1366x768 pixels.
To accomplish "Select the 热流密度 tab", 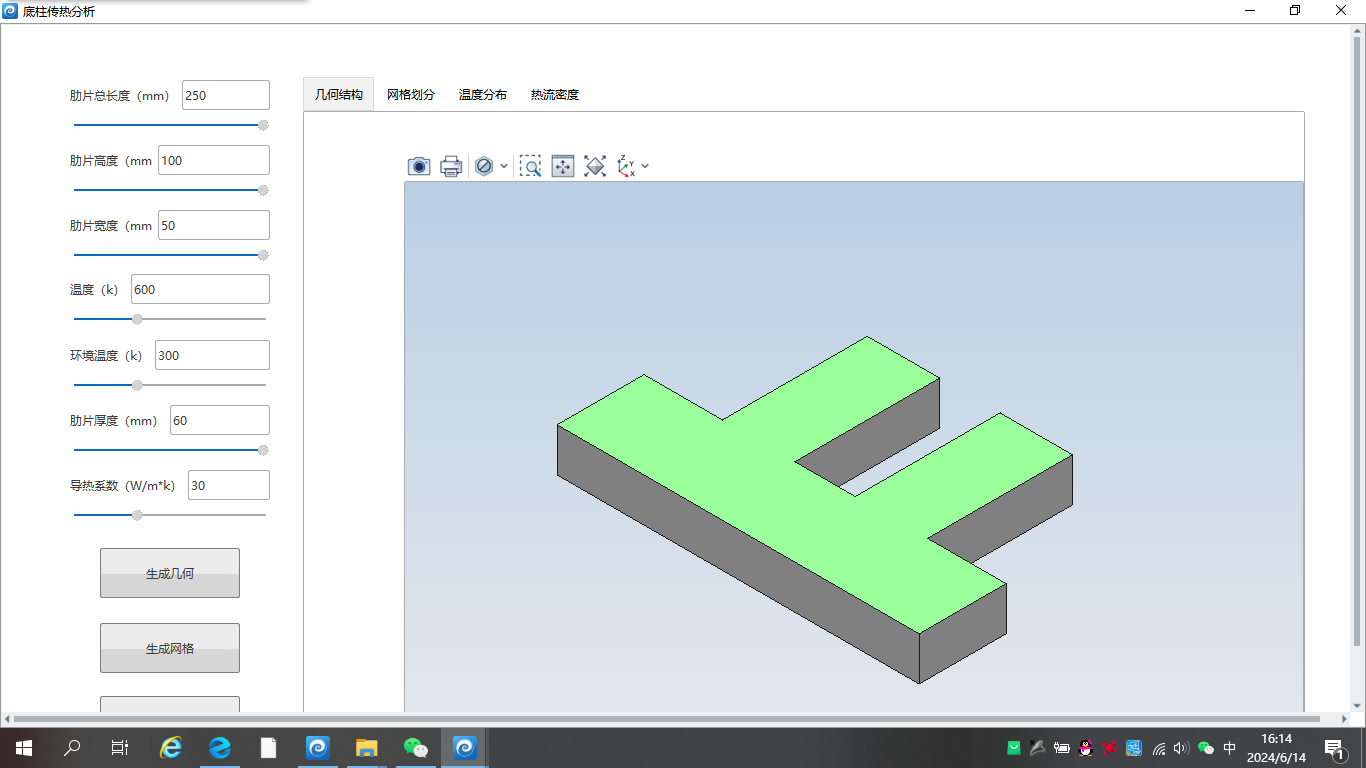I will [555, 95].
